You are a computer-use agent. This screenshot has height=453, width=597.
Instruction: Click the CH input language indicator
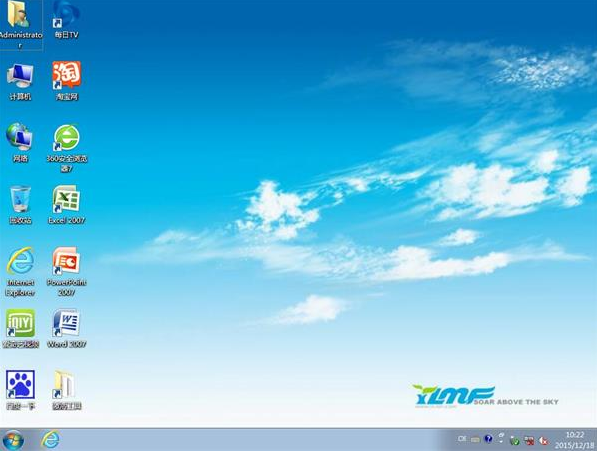(462, 439)
